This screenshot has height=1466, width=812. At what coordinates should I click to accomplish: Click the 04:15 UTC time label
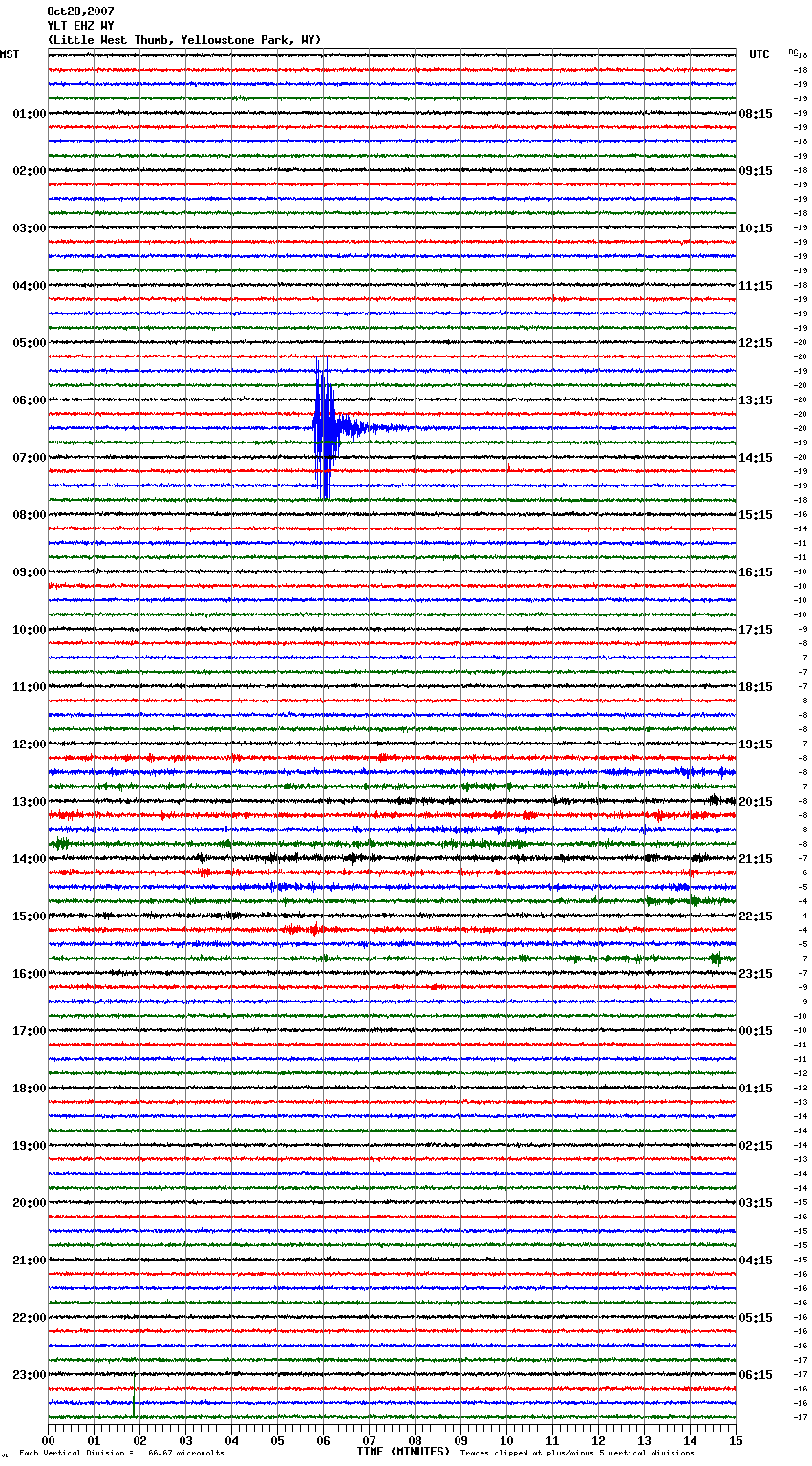coord(756,1261)
